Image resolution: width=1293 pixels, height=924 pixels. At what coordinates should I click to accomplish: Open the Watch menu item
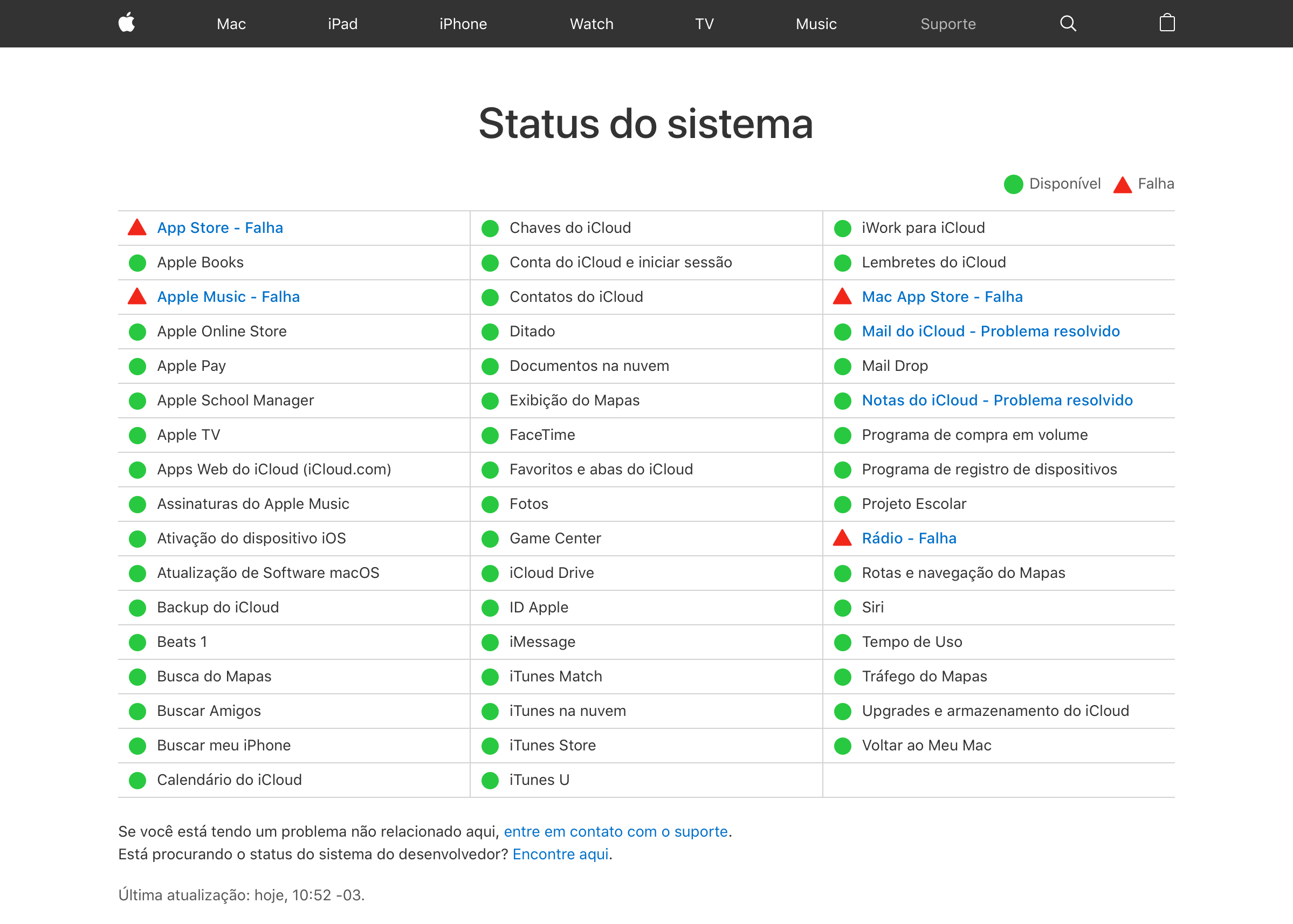point(592,24)
